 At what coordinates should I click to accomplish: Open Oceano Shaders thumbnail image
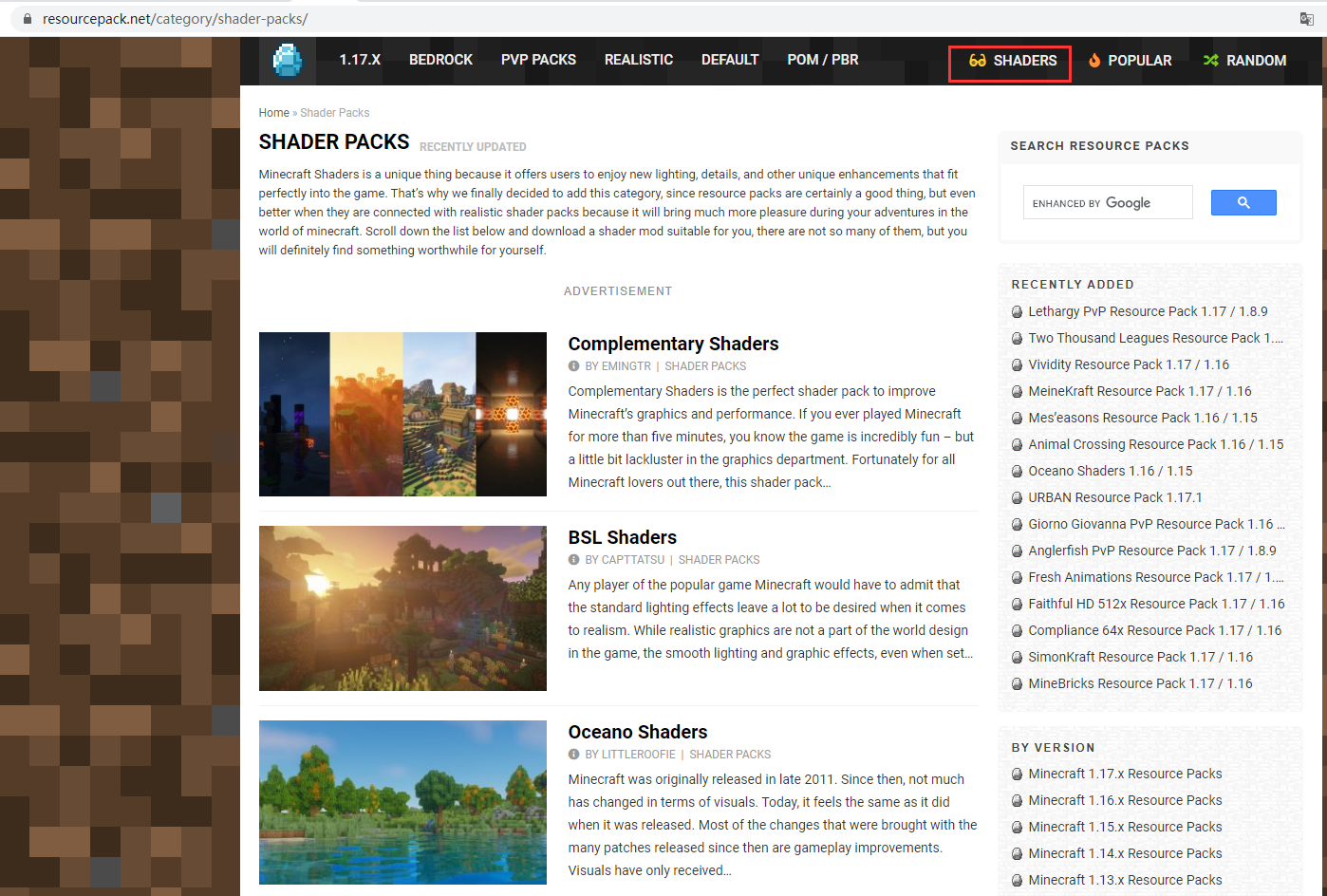[x=402, y=803]
